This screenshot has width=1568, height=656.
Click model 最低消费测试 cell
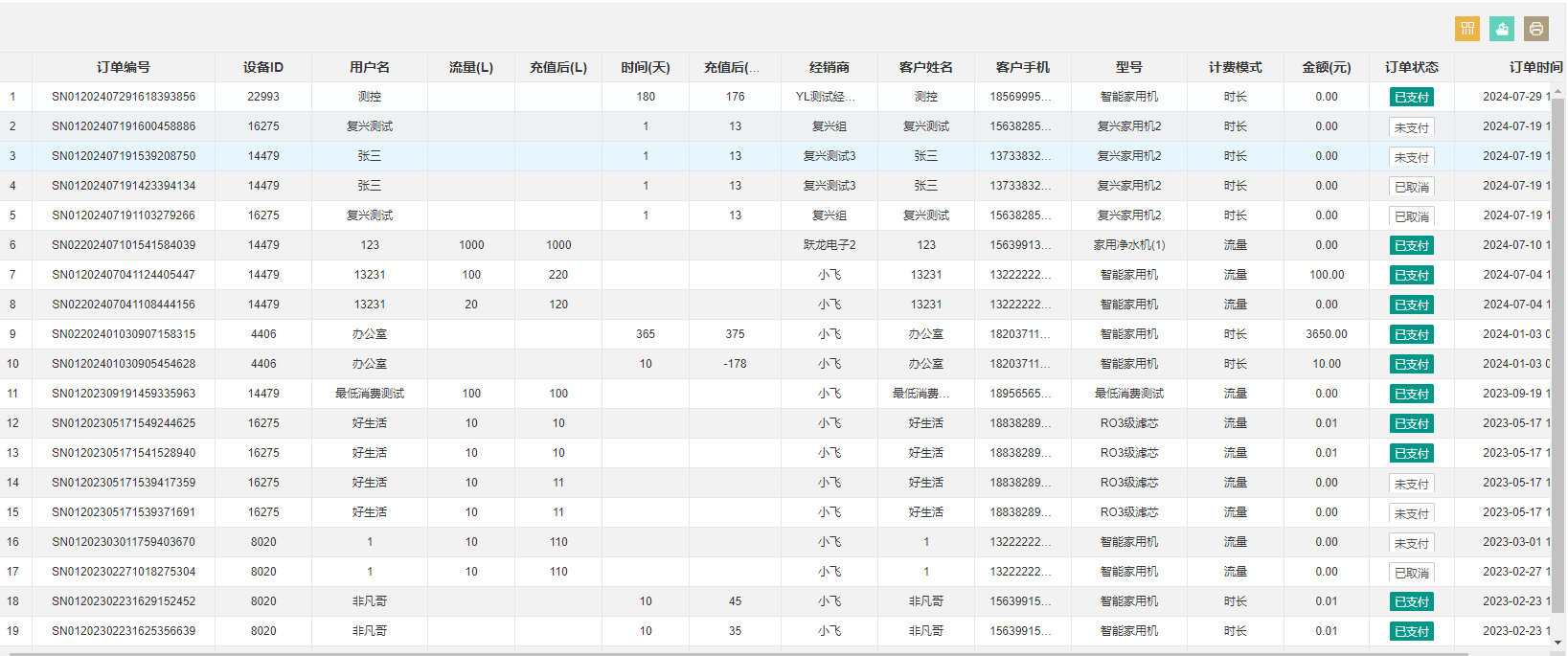(1129, 394)
